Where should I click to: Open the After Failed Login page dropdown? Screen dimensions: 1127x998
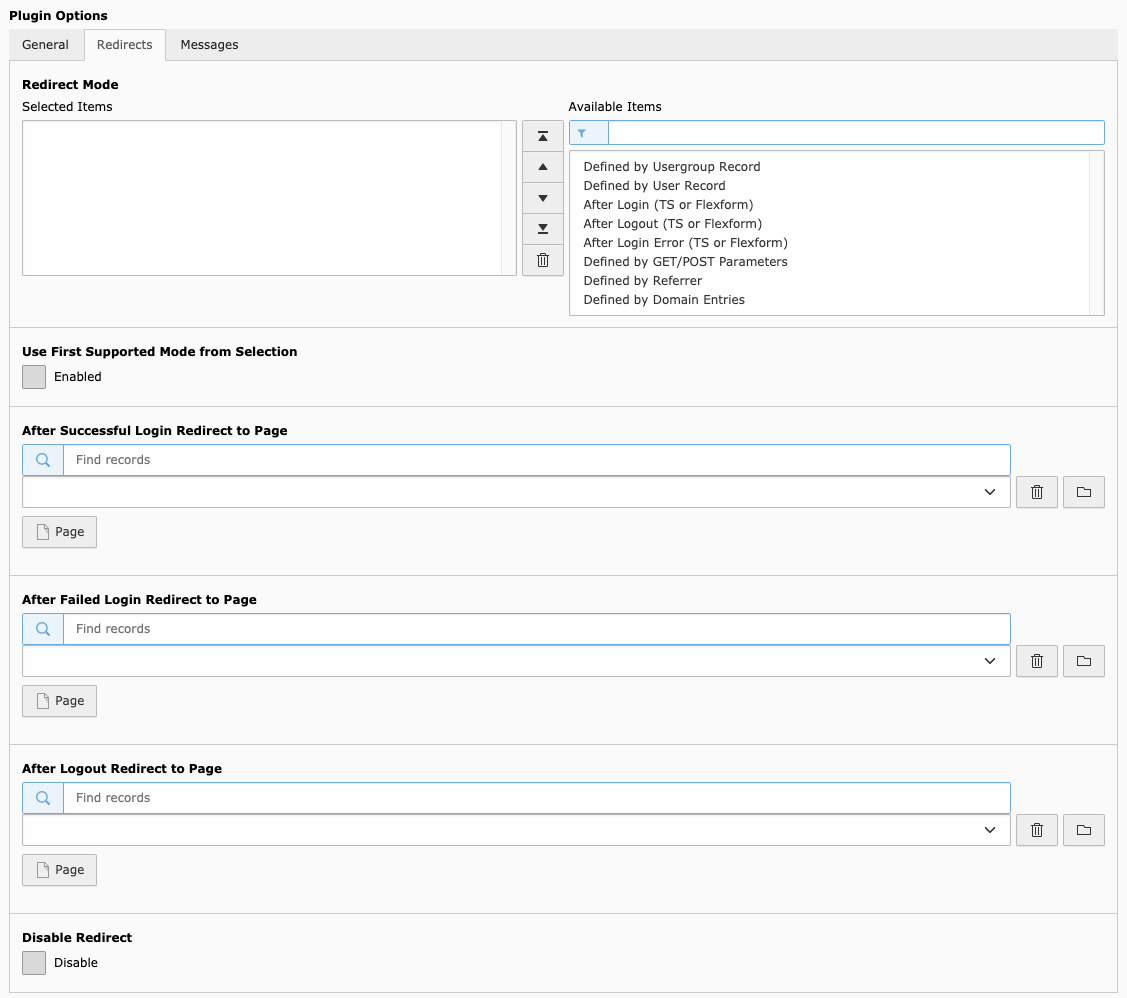click(989, 660)
